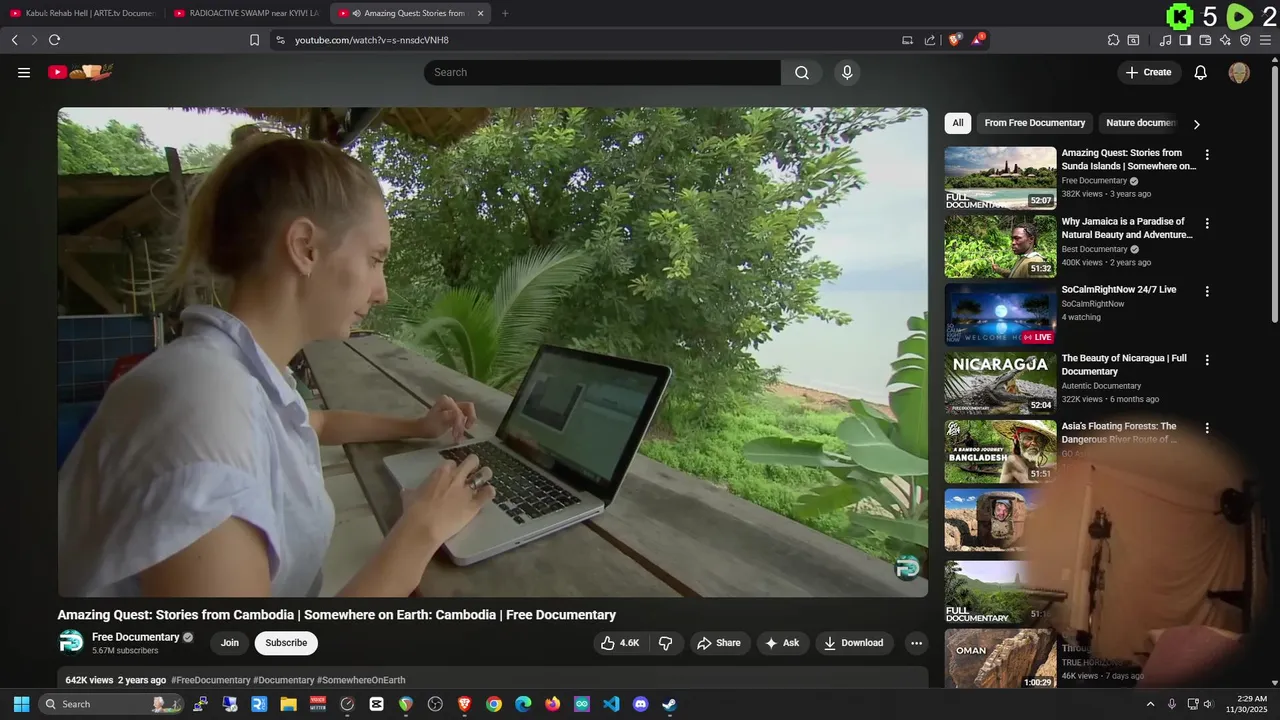This screenshot has width=1280, height=720.
Task: Open options for Jamaica Paradise video
Action: click(x=1207, y=223)
